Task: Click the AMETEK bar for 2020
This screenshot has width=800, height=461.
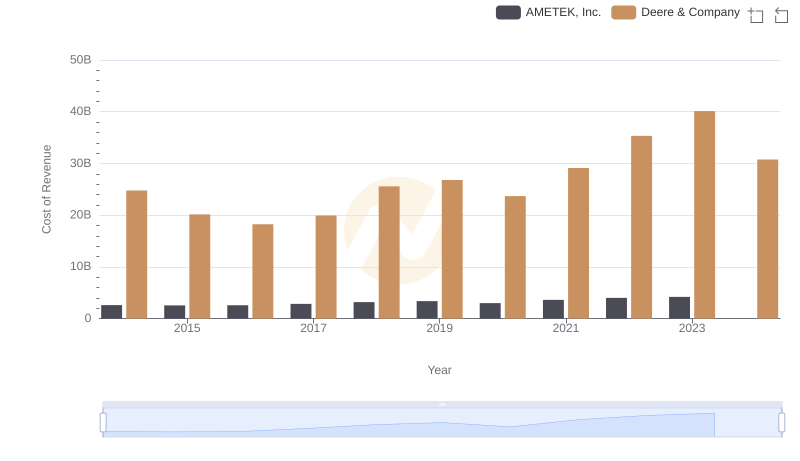Action: tap(490, 311)
